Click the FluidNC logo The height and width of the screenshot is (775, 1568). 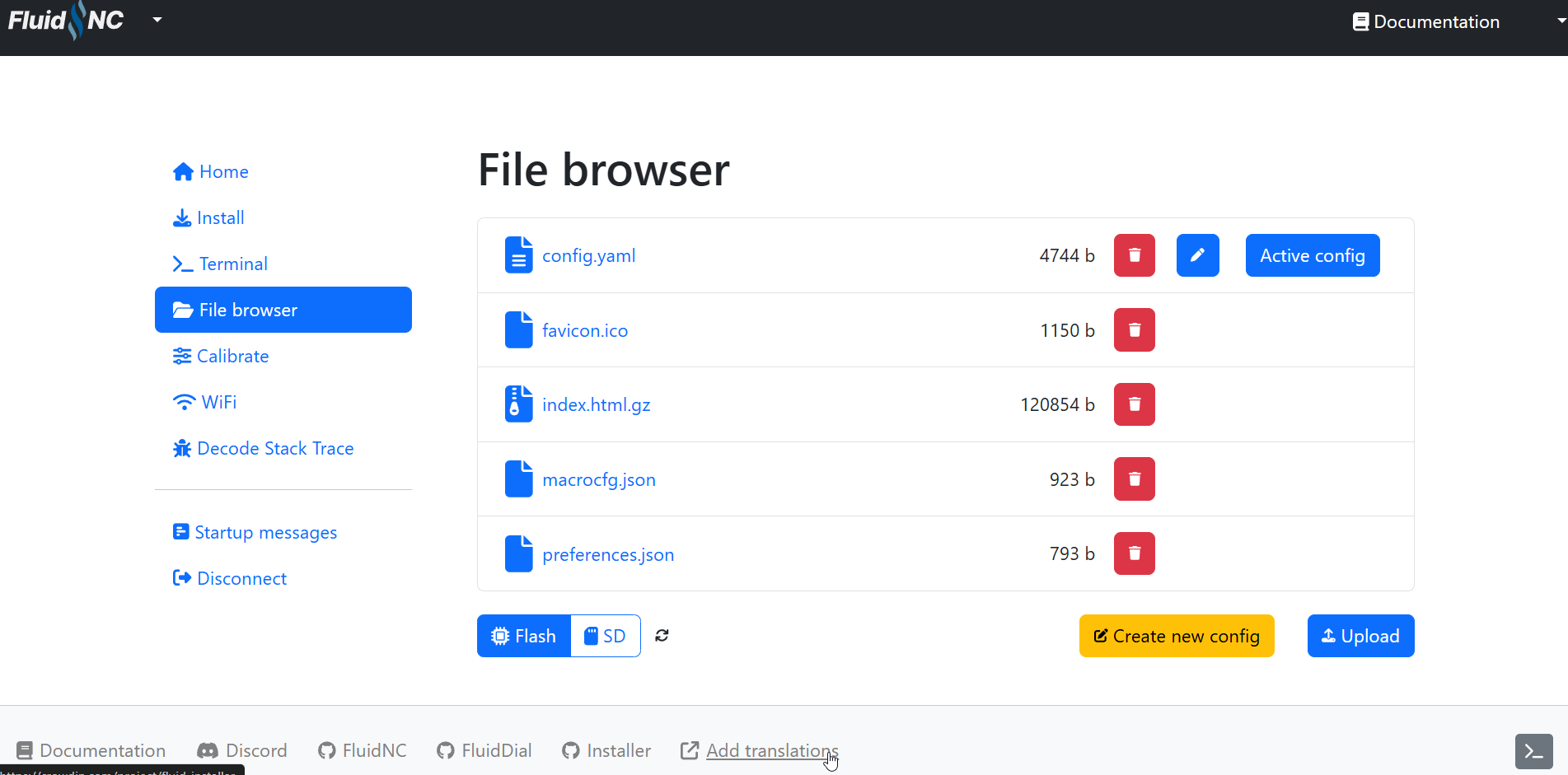(x=66, y=21)
